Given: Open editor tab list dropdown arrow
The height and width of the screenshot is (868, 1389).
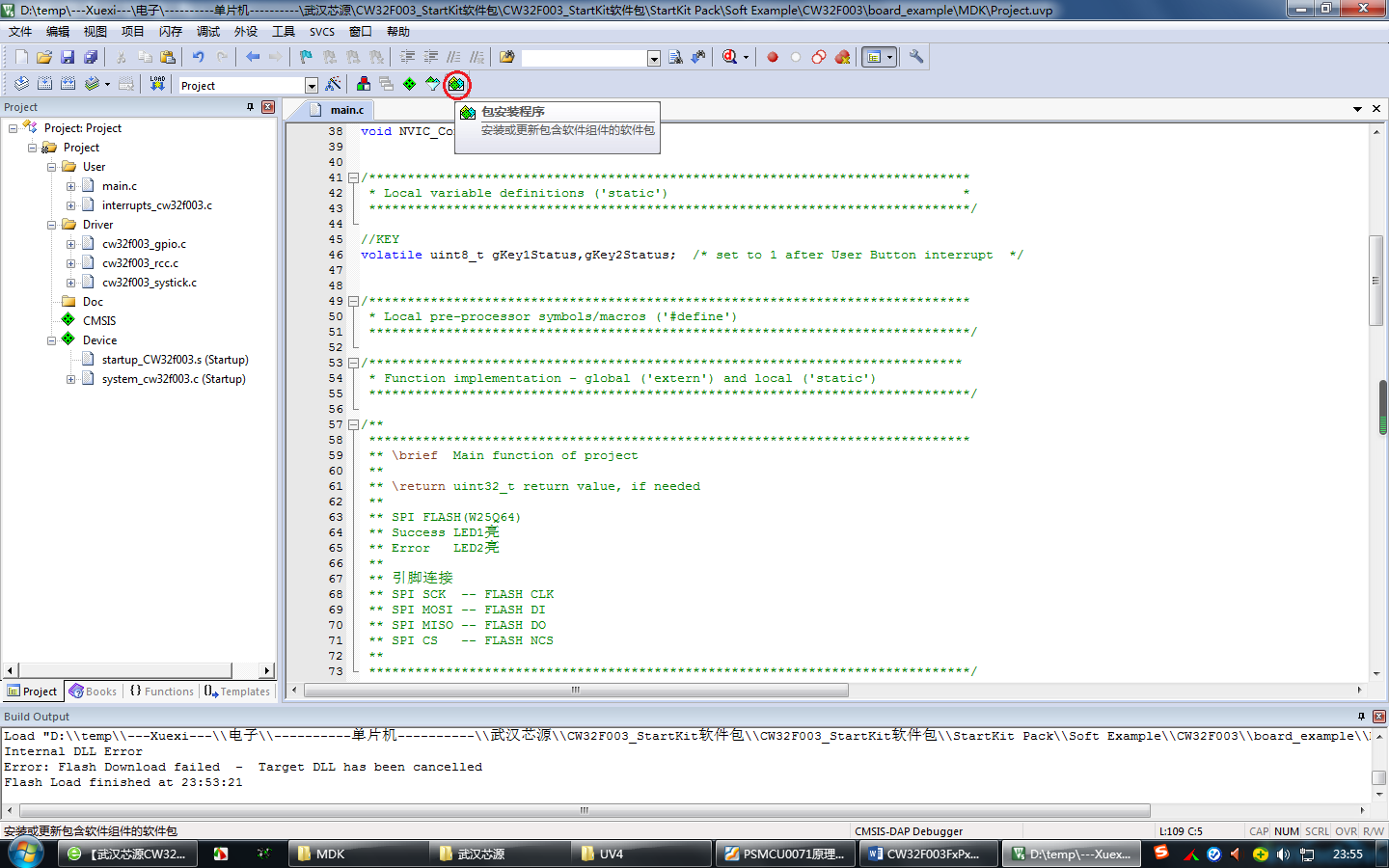Looking at the screenshot, I should tap(1357, 109).
